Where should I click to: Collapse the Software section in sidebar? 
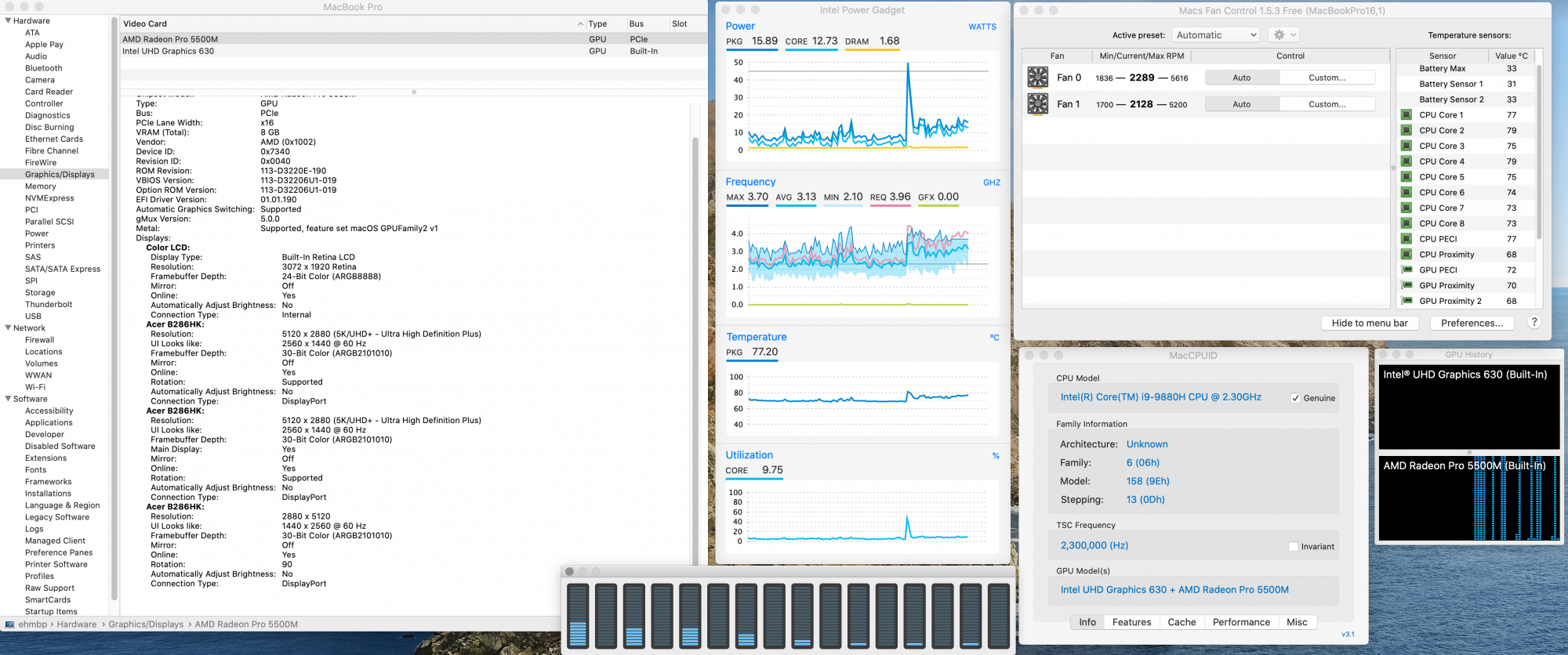8,398
